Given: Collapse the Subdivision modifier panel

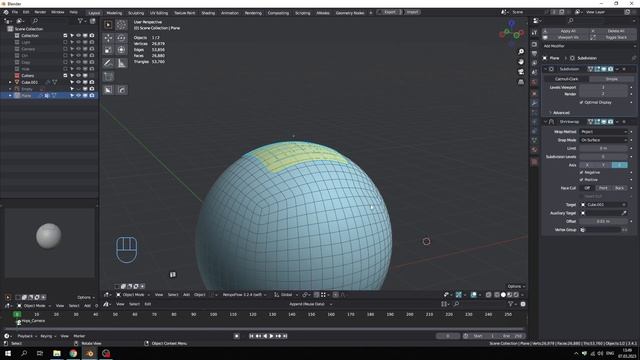Looking at the screenshot, I should coord(546,69).
